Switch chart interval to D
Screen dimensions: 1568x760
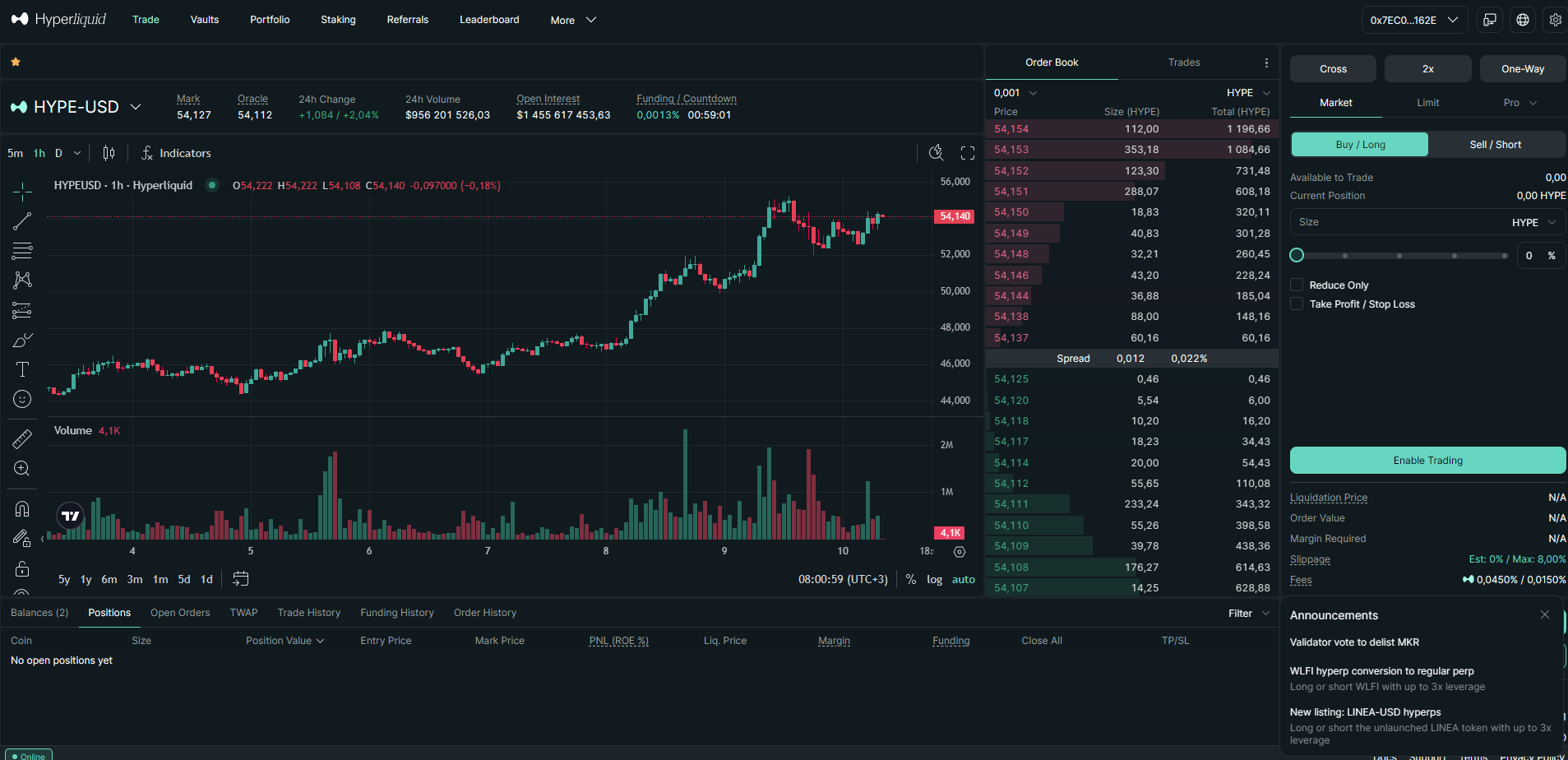58,153
